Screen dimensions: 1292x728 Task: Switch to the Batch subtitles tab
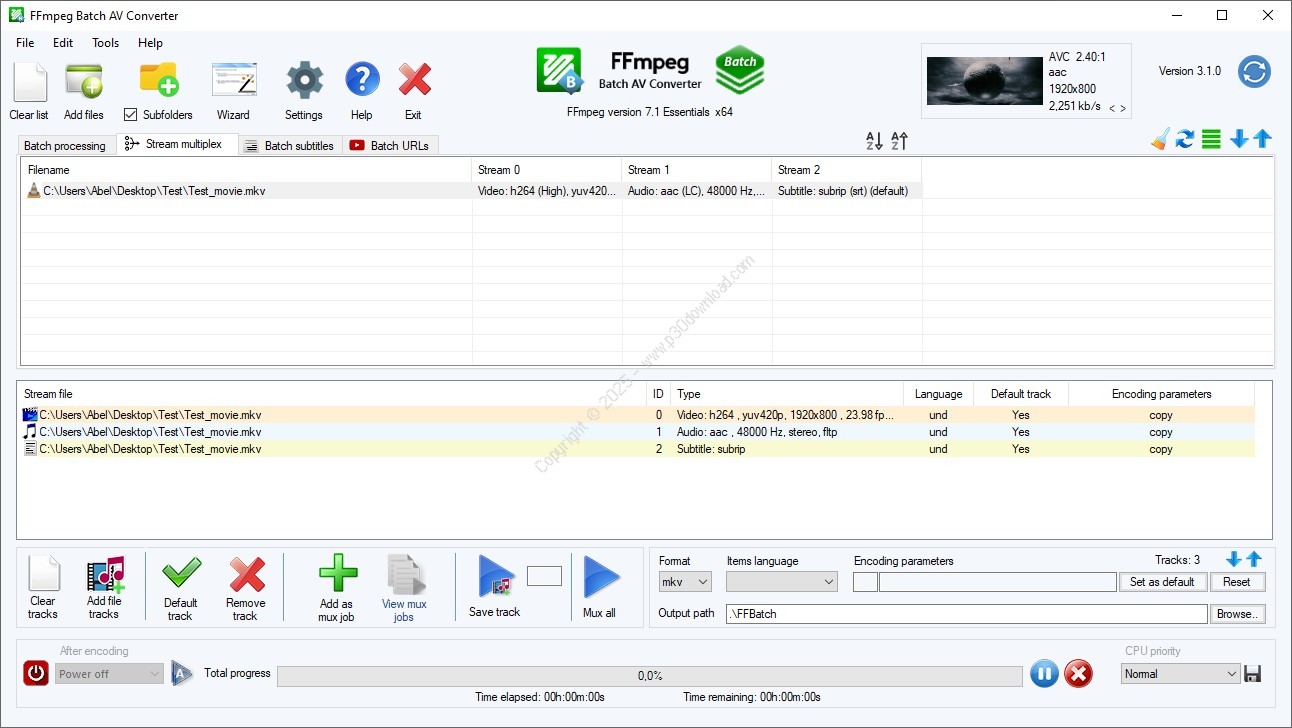(x=290, y=146)
